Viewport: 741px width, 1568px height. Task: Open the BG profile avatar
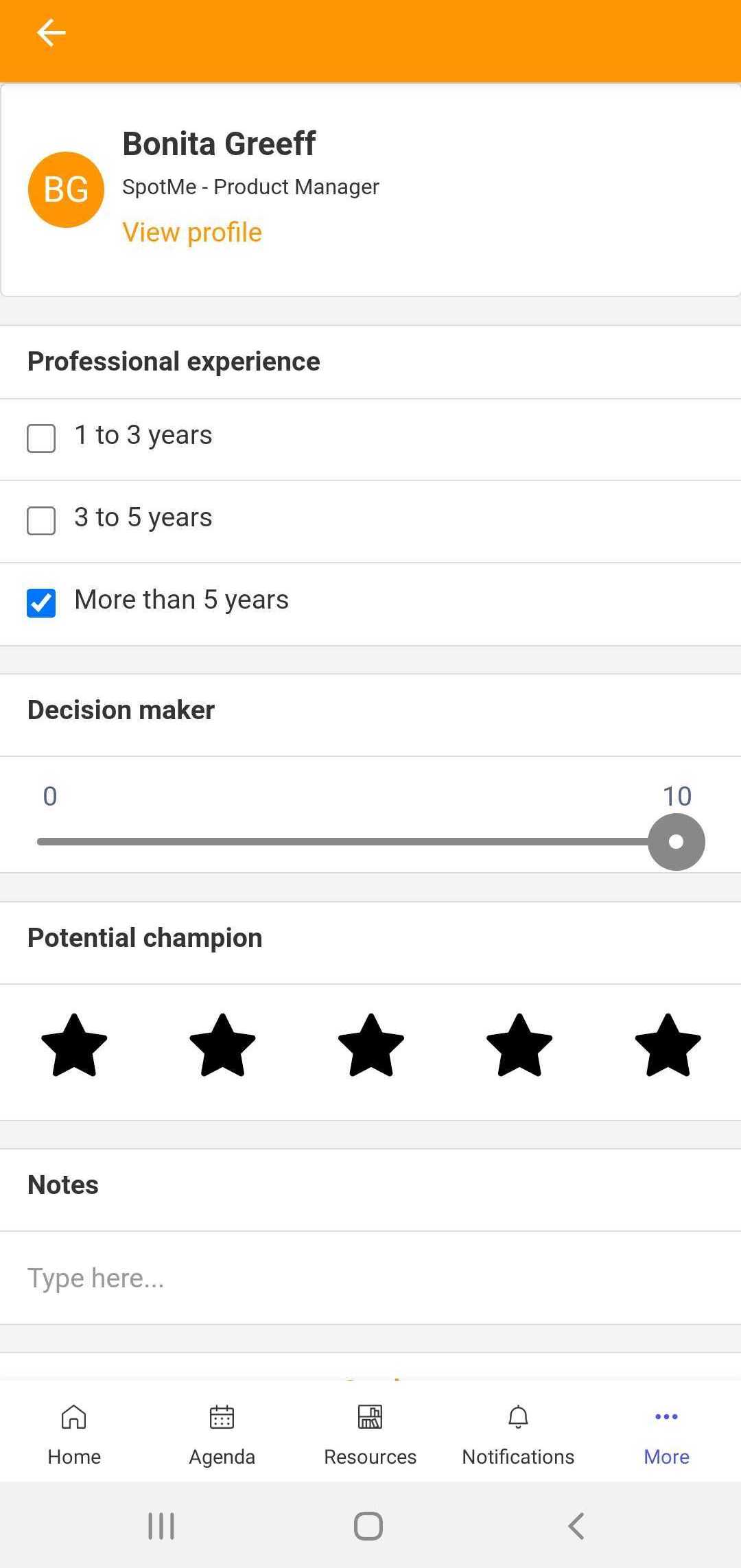[66, 189]
